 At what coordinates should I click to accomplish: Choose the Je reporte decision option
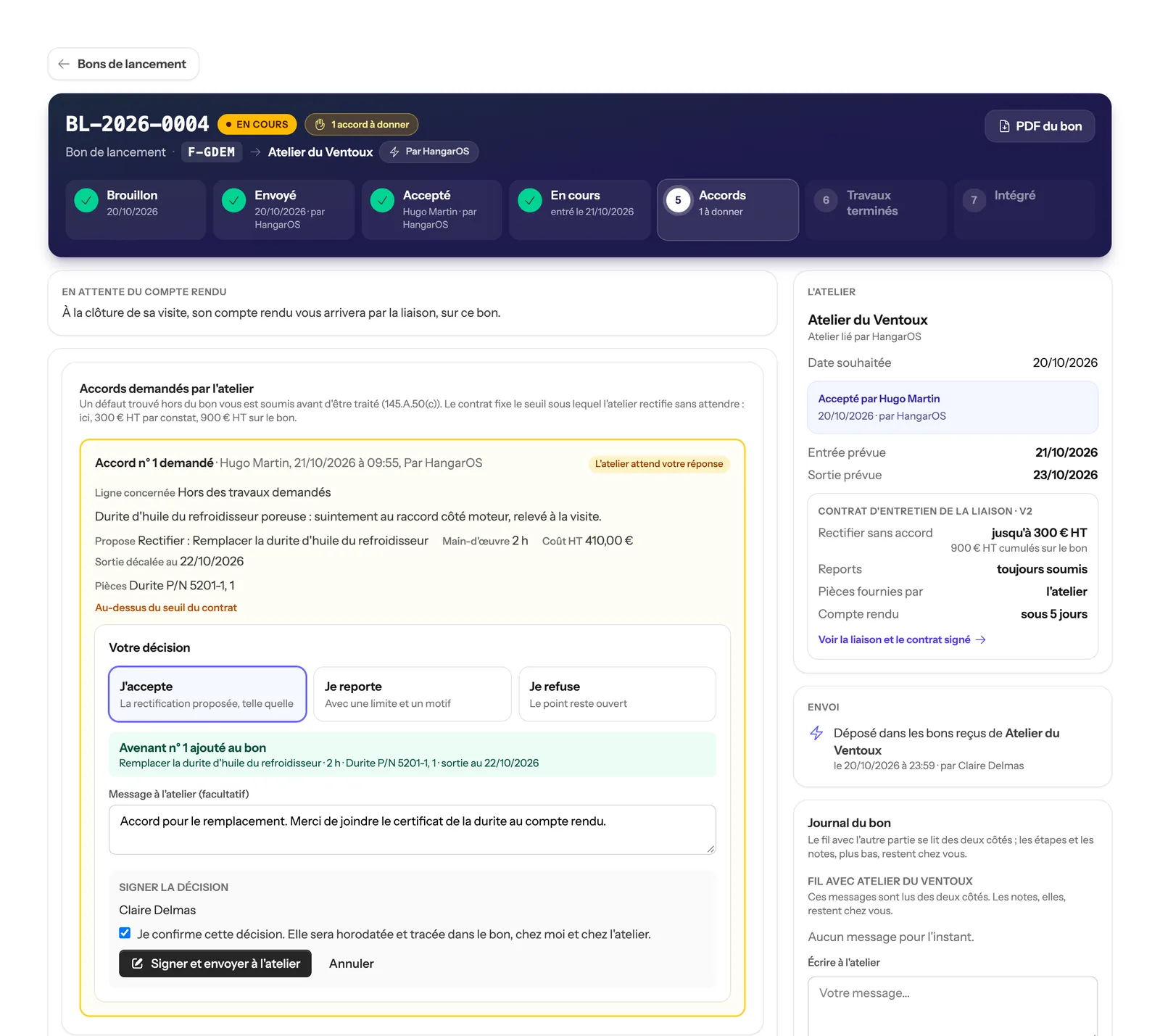413,694
